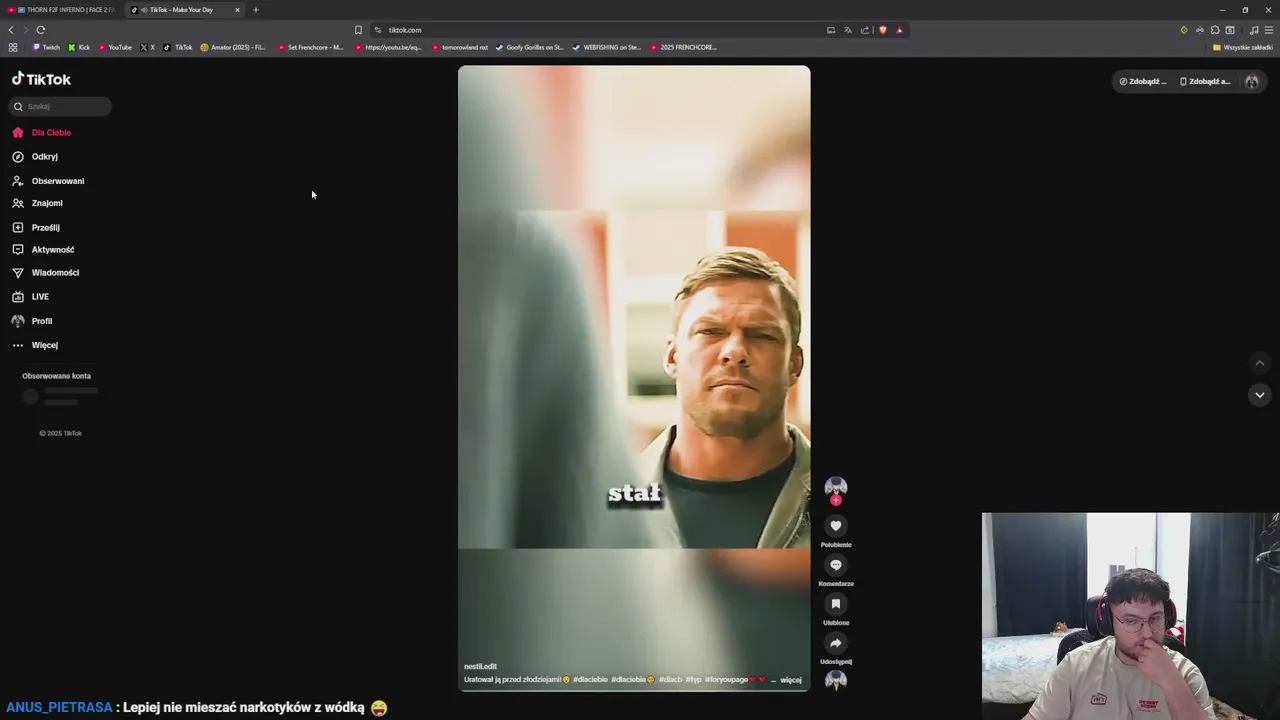Follow creator via red plus badge

836,500
